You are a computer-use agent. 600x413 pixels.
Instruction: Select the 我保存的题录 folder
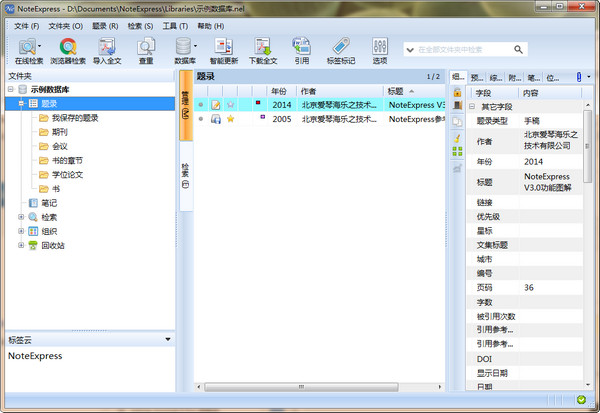click(x=75, y=118)
